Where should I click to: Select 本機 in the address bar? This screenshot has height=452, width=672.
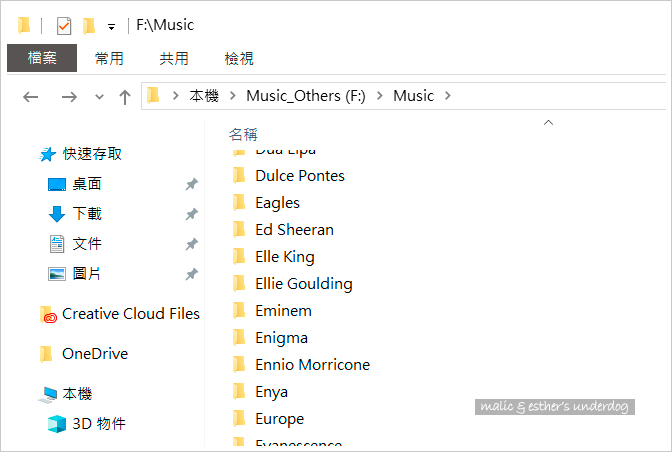point(204,96)
